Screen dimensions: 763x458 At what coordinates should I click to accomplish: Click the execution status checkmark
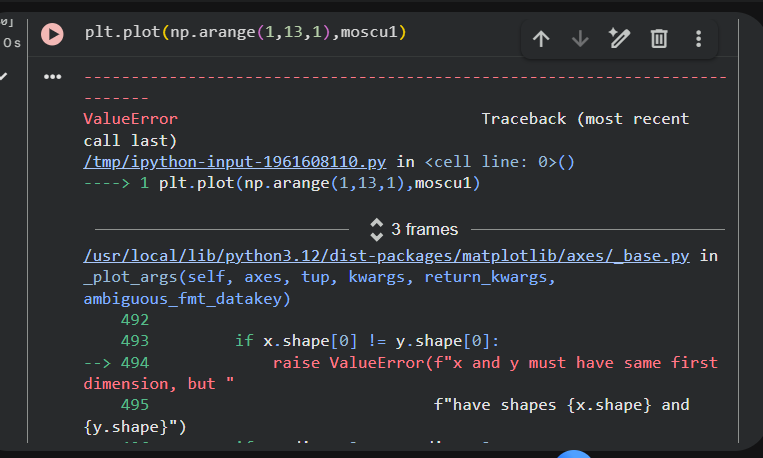(x=4, y=75)
